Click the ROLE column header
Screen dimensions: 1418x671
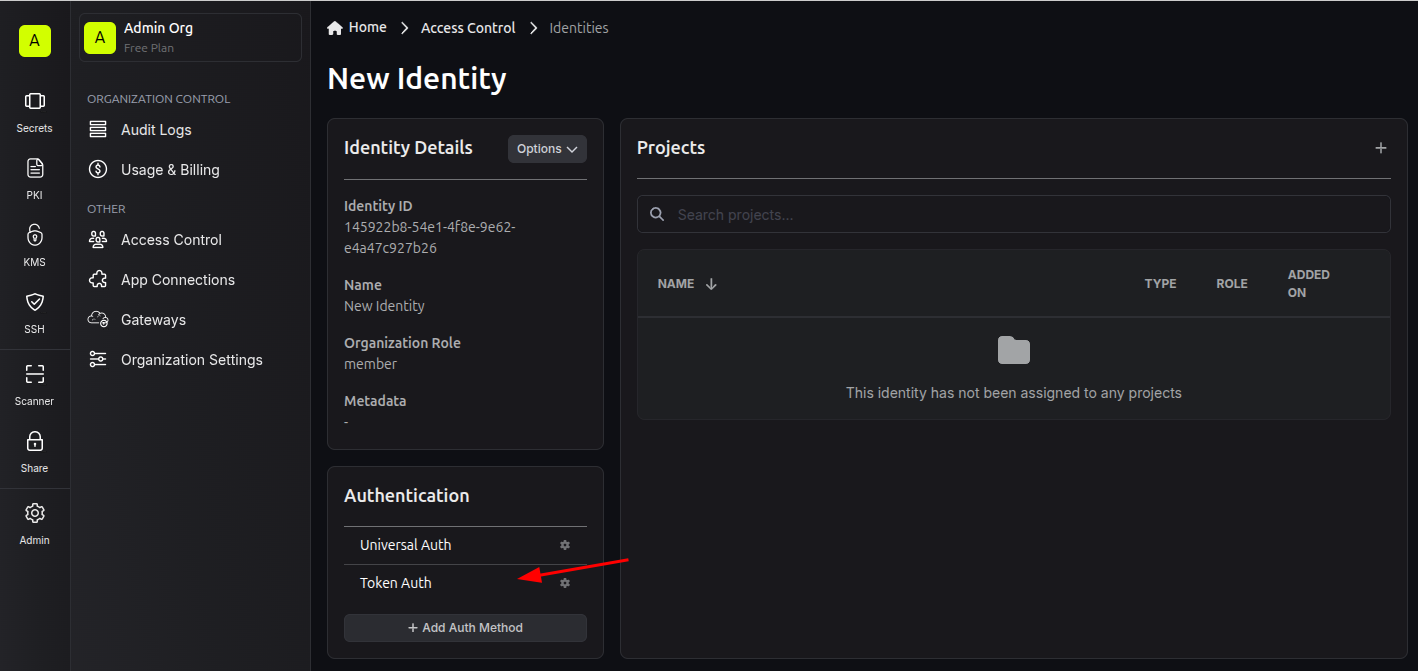coord(1232,284)
